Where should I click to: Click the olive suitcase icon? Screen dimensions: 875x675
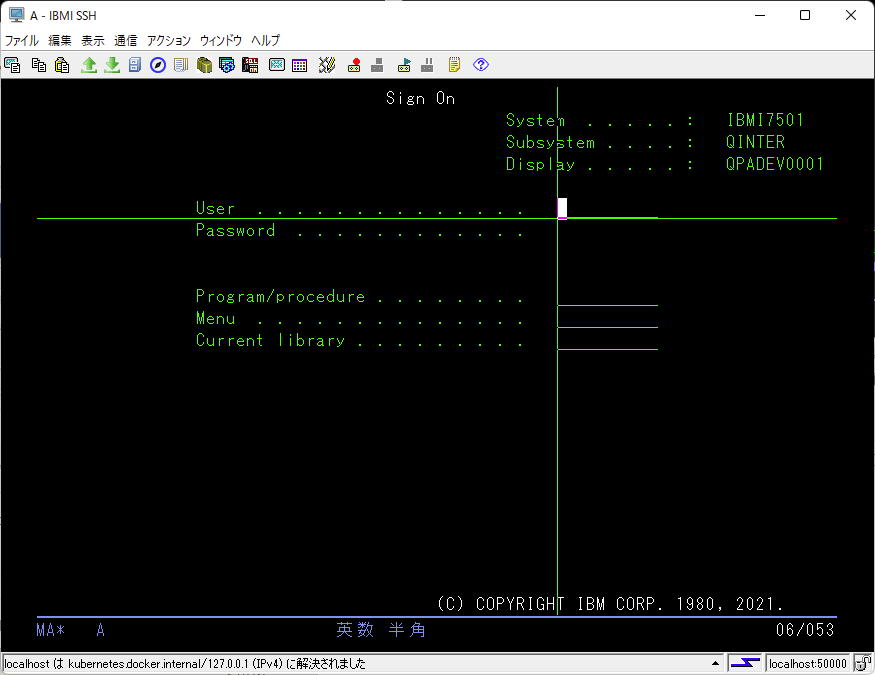point(204,65)
